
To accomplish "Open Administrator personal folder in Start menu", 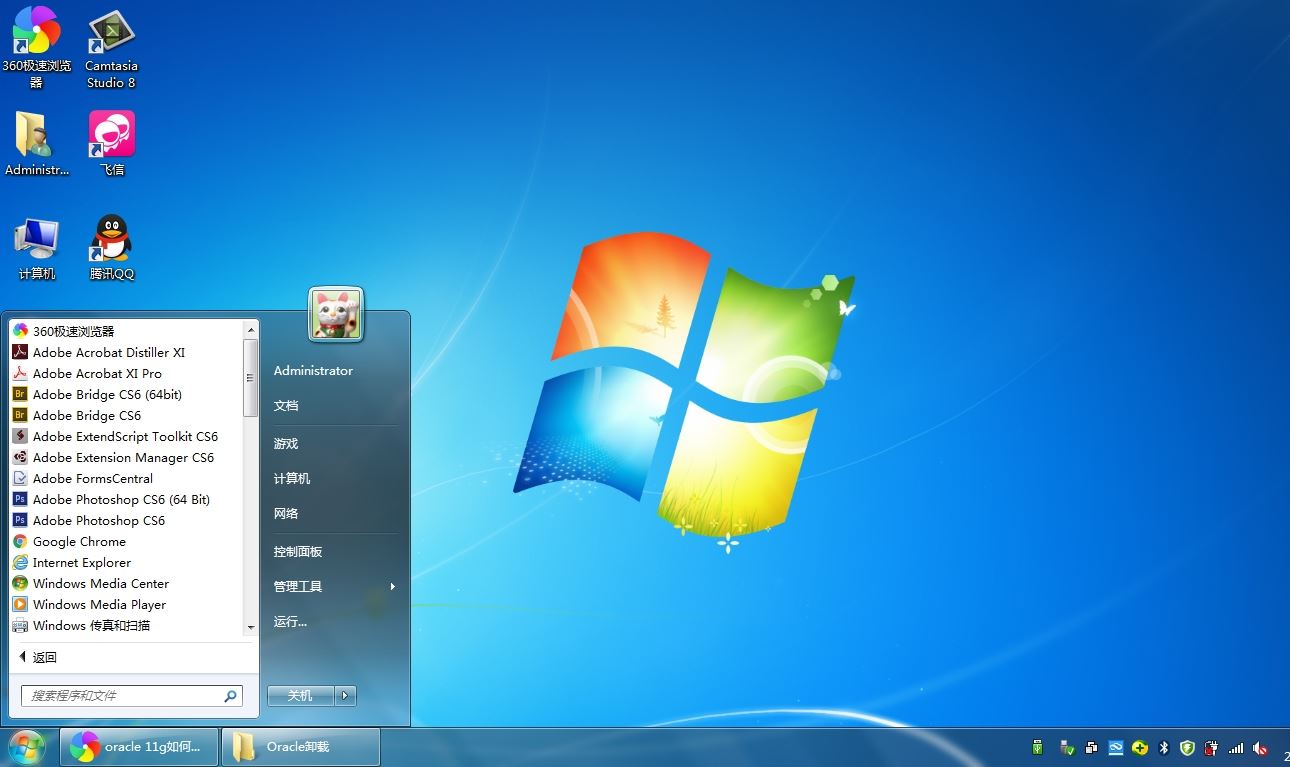I will pyautogui.click(x=313, y=370).
